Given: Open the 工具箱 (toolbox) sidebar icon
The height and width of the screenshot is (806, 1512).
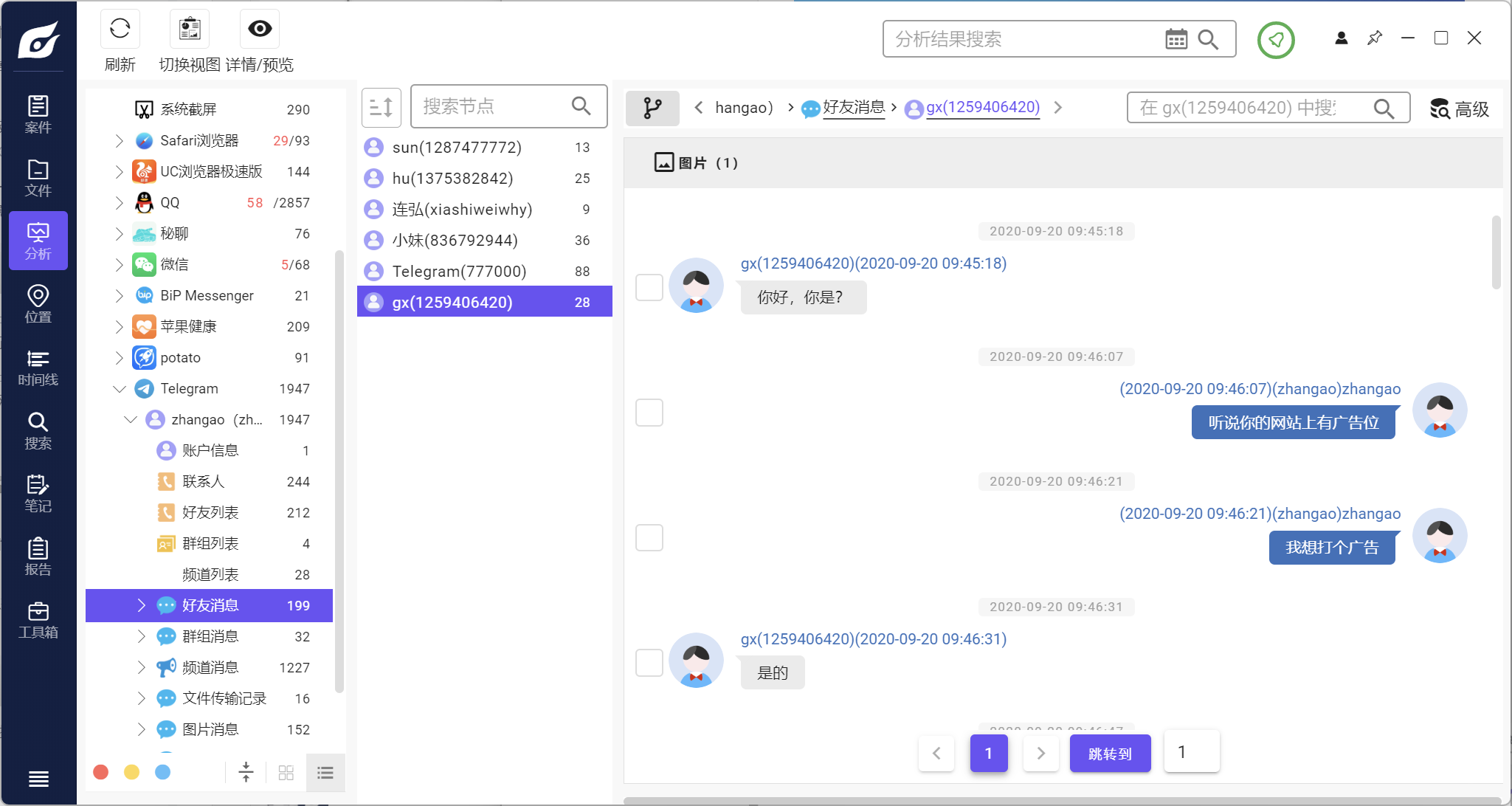Looking at the screenshot, I should (38, 620).
